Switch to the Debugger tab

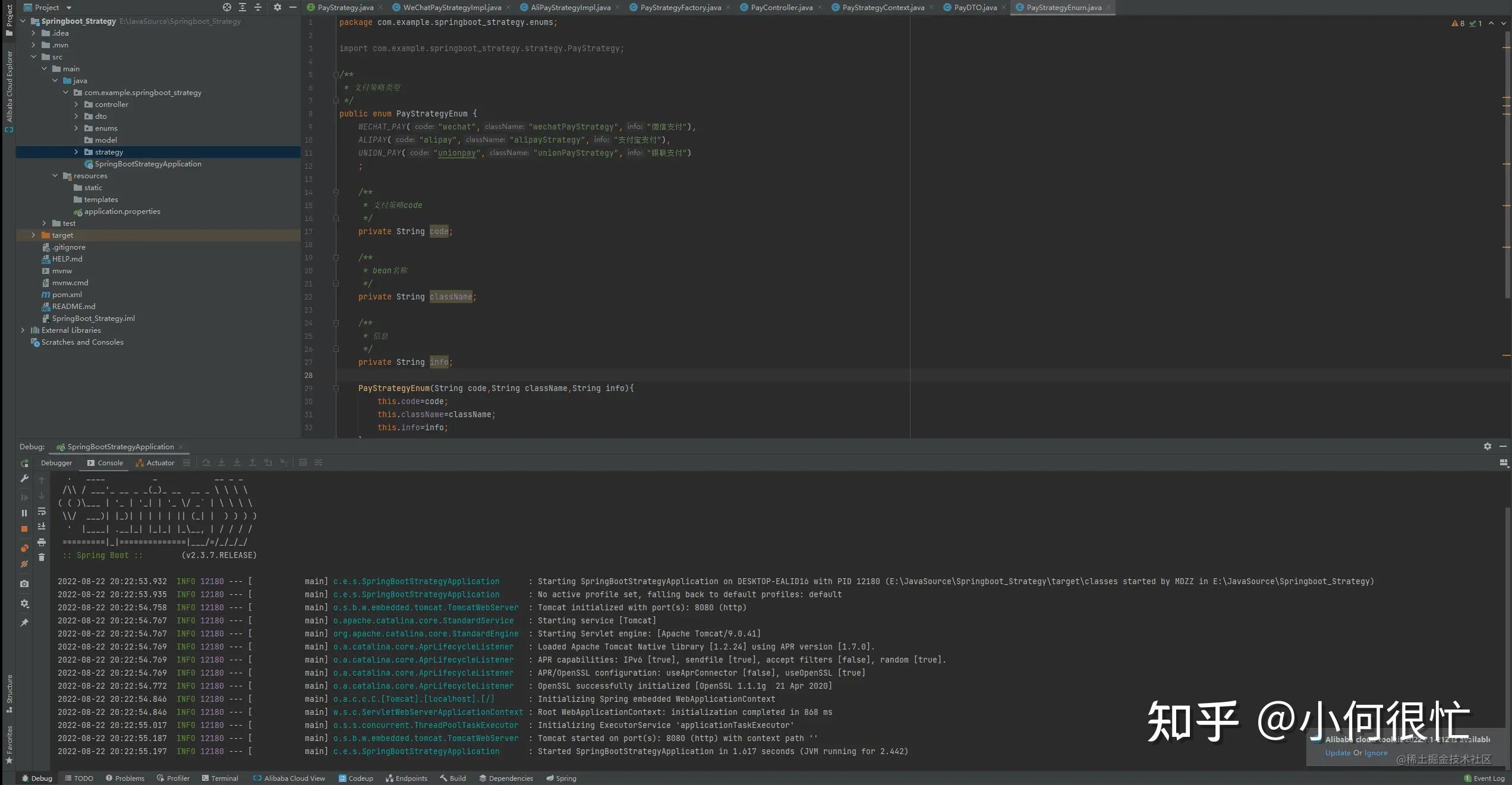(x=56, y=463)
